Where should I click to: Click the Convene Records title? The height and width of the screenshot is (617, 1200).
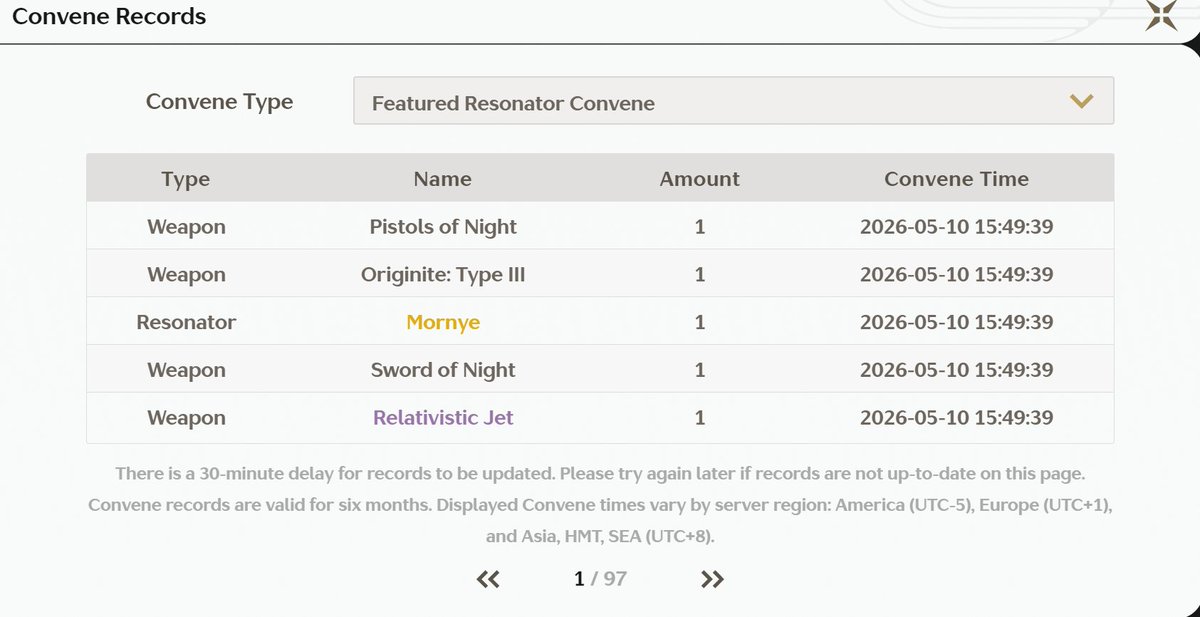(109, 16)
